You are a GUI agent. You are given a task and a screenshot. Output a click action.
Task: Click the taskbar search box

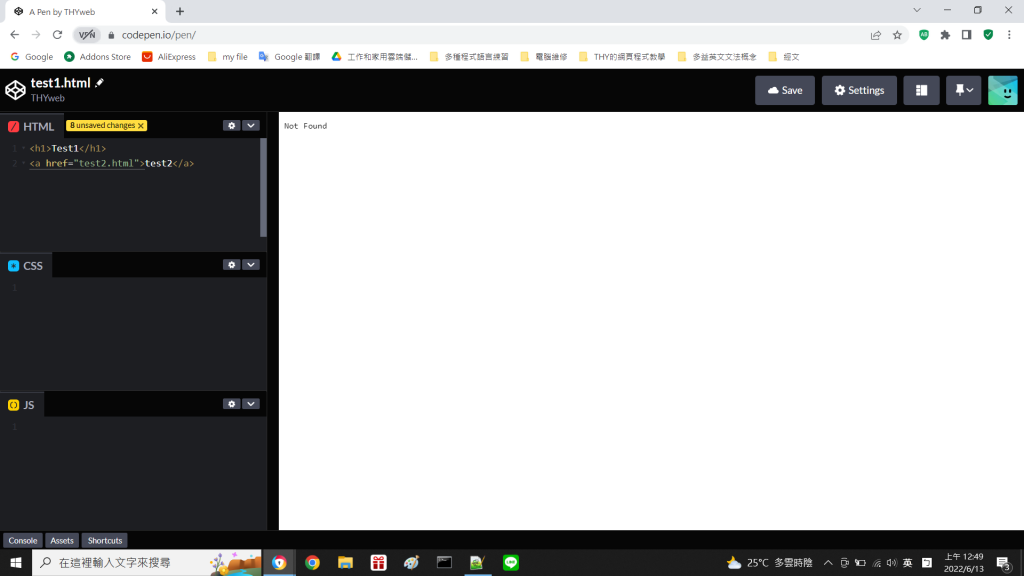(x=147, y=562)
